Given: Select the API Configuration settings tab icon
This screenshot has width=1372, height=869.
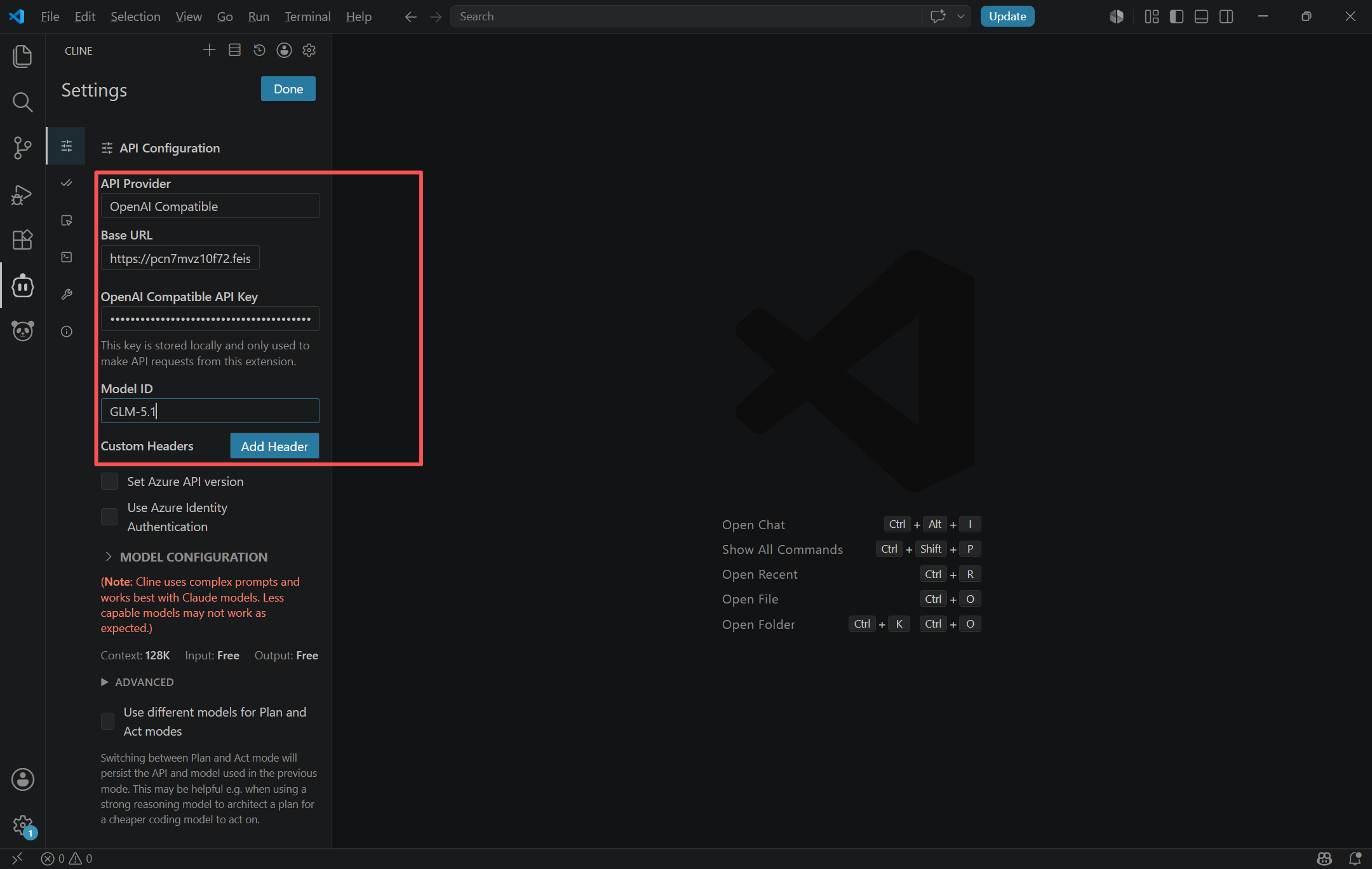Looking at the screenshot, I should (67, 146).
